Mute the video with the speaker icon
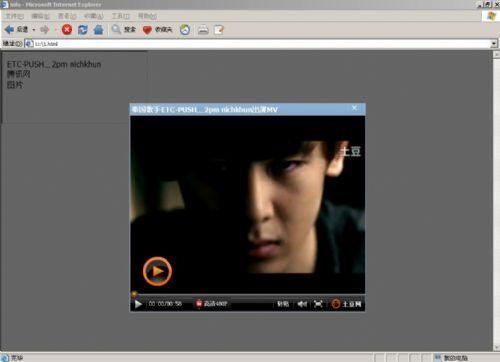Screen dimensions: 500x362 click(x=302, y=304)
